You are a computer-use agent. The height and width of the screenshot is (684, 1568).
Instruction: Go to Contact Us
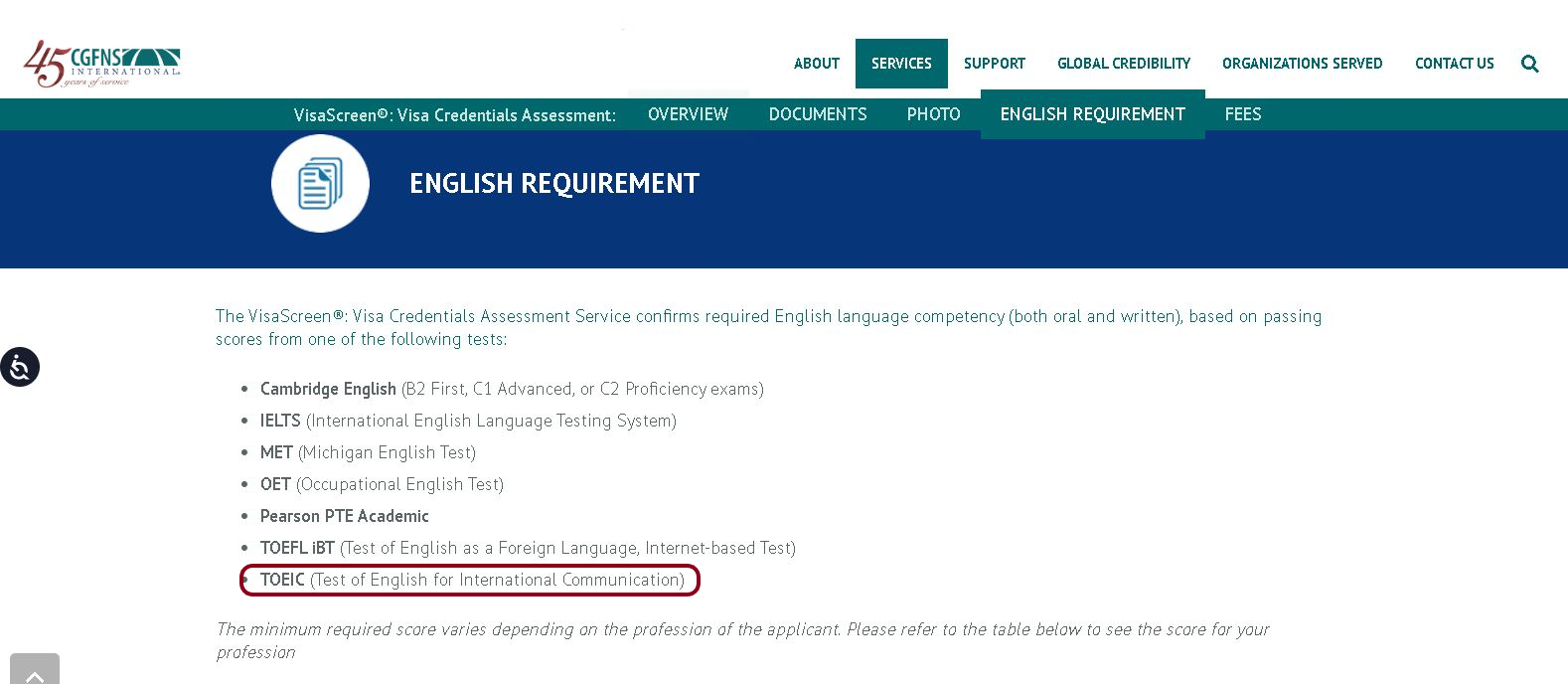1455,64
